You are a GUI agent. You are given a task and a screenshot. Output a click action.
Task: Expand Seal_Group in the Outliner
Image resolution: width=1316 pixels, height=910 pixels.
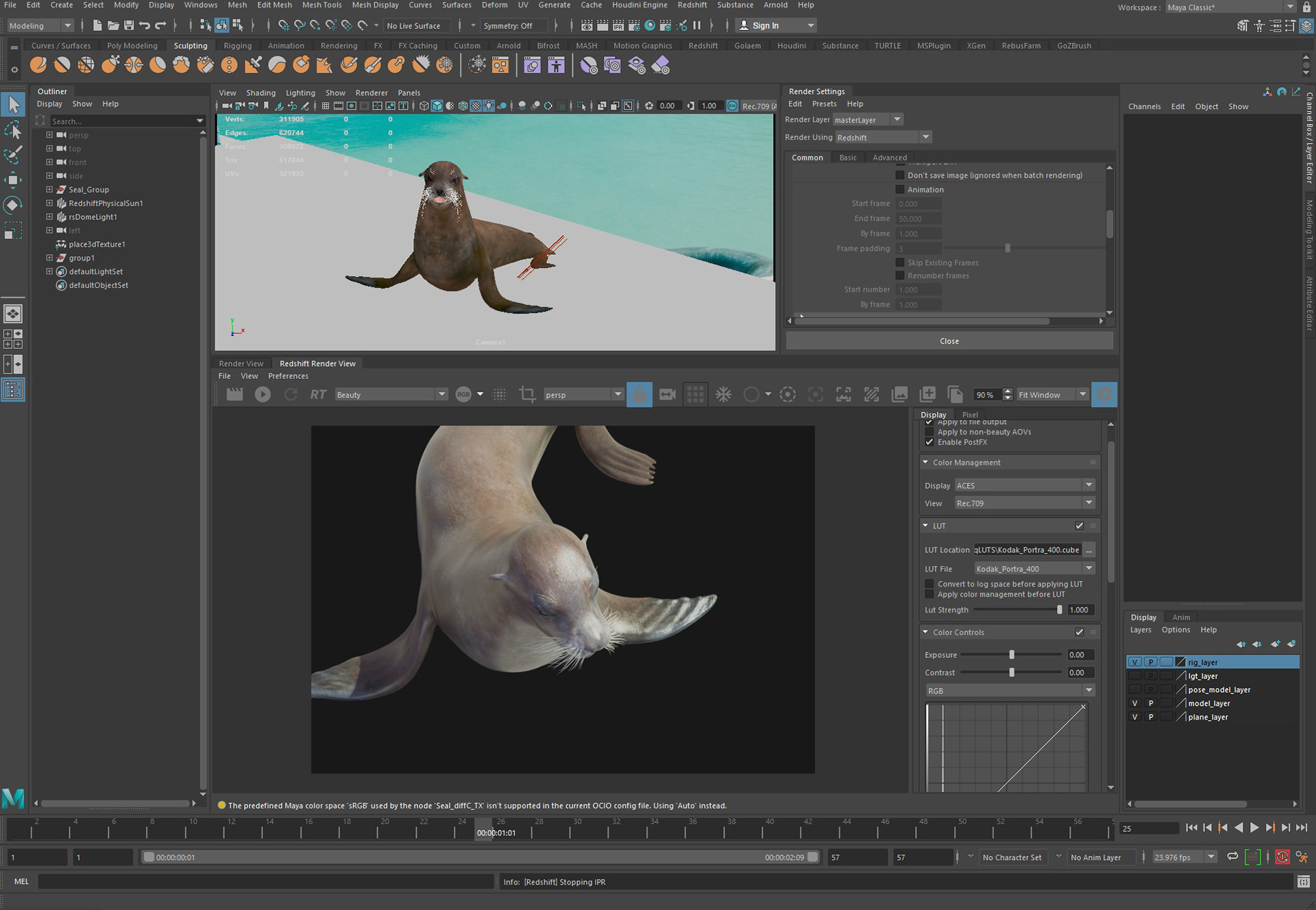[x=49, y=190]
